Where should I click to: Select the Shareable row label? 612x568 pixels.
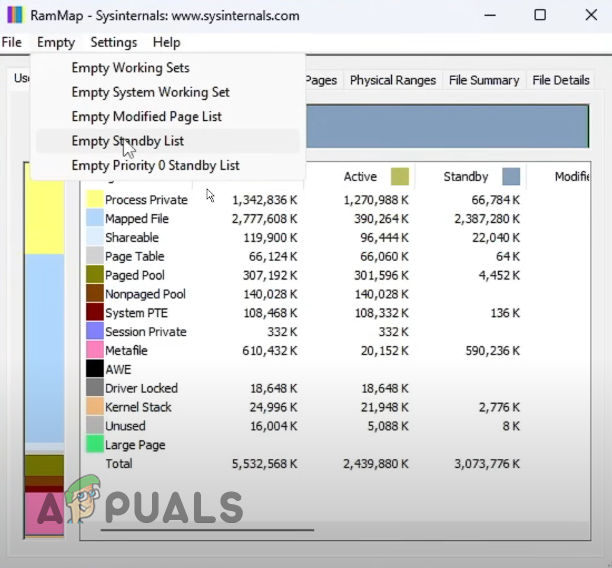point(132,237)
